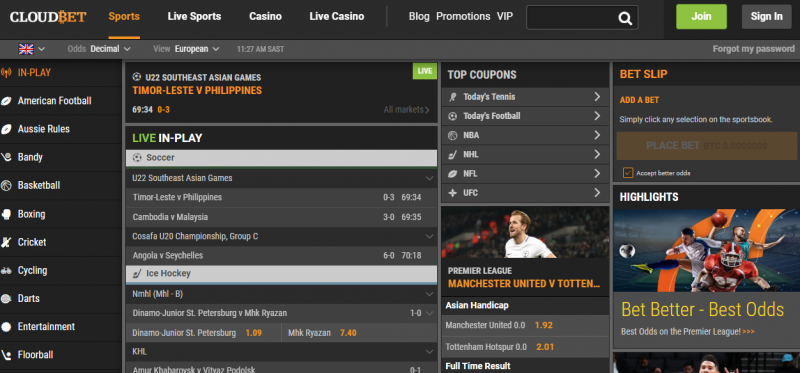This screenshot has width=800, height=373.
Task: Collapse the KHL league section
Action: (x=430, y=352)
